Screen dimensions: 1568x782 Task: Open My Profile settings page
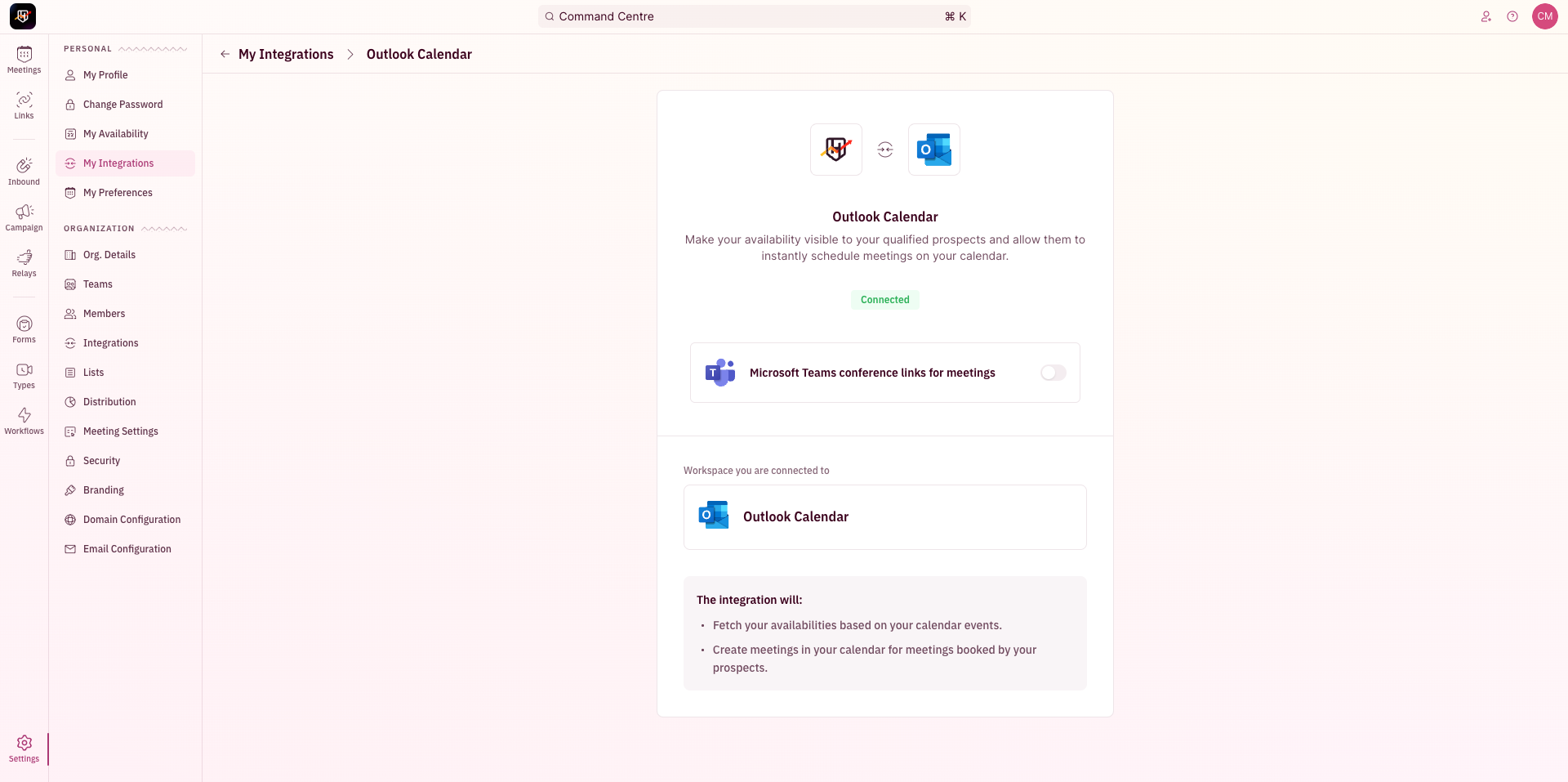coord(125,75)
